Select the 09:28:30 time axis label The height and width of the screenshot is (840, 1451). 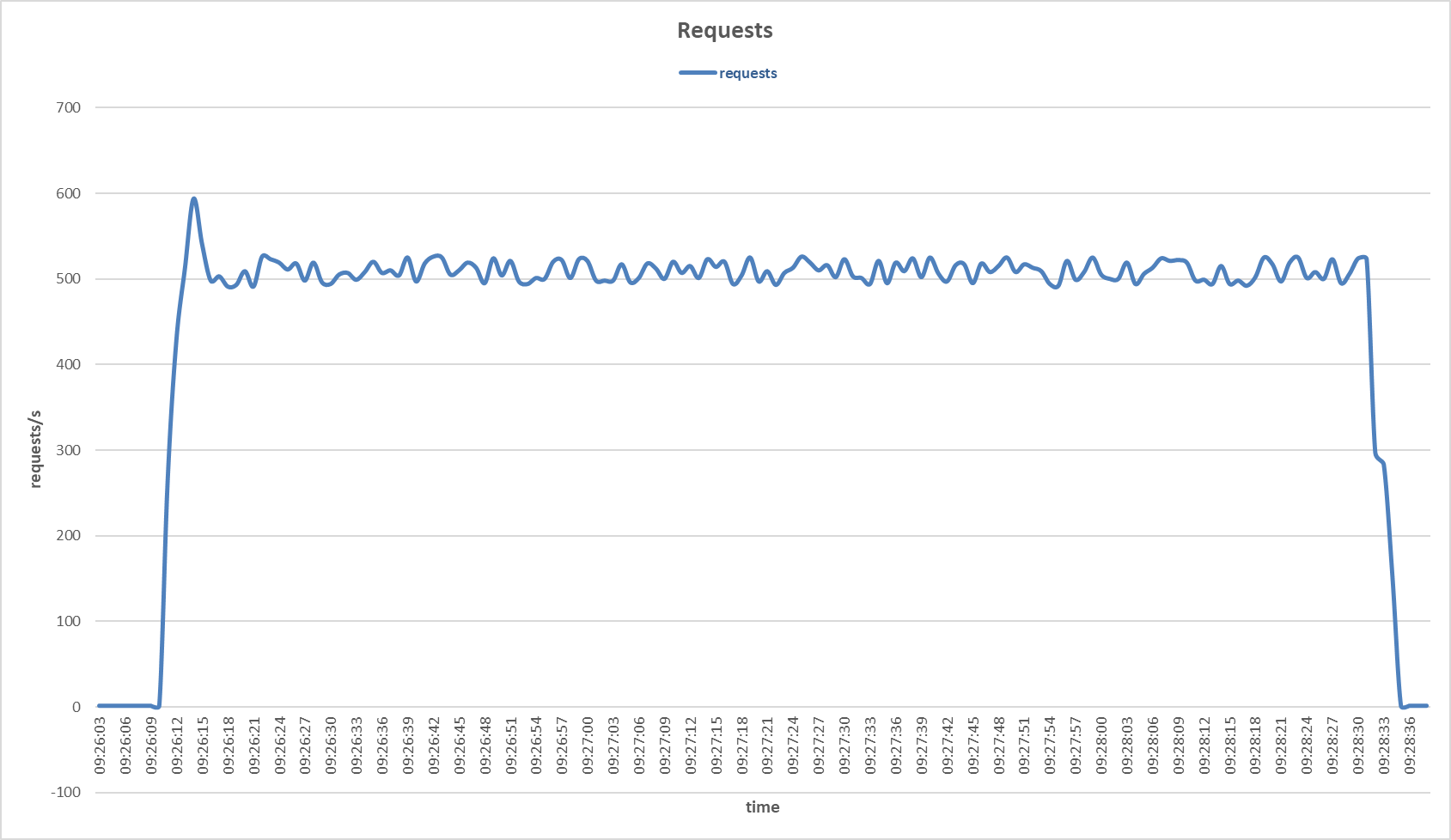(1359, 746)
